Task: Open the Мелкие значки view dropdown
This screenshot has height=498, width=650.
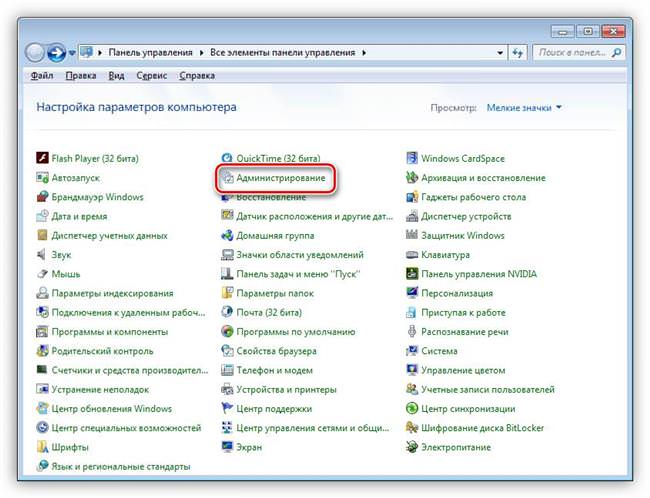Action: (x=524, y=107)
